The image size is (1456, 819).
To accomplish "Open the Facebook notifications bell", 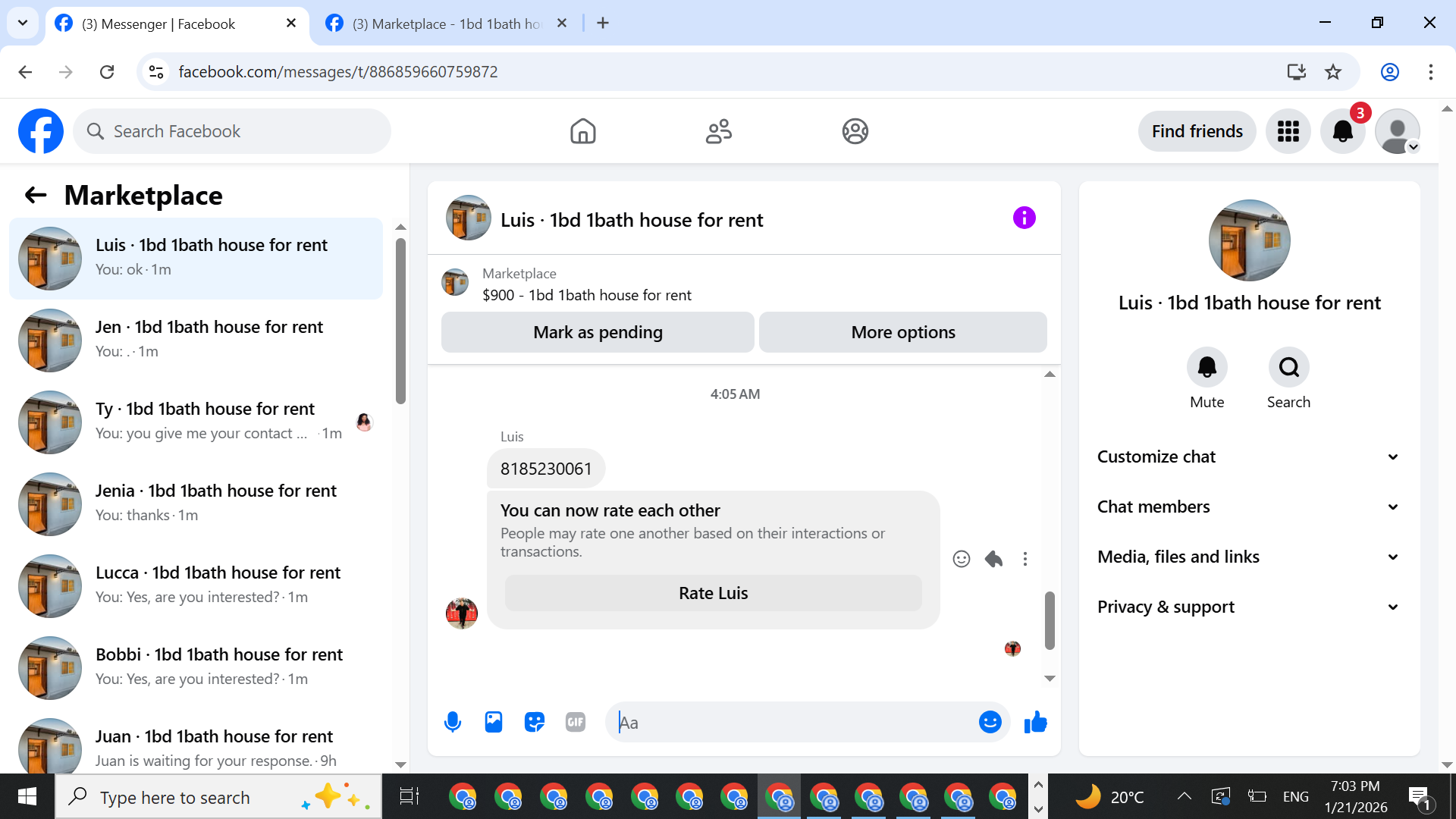I will 1342,131.
